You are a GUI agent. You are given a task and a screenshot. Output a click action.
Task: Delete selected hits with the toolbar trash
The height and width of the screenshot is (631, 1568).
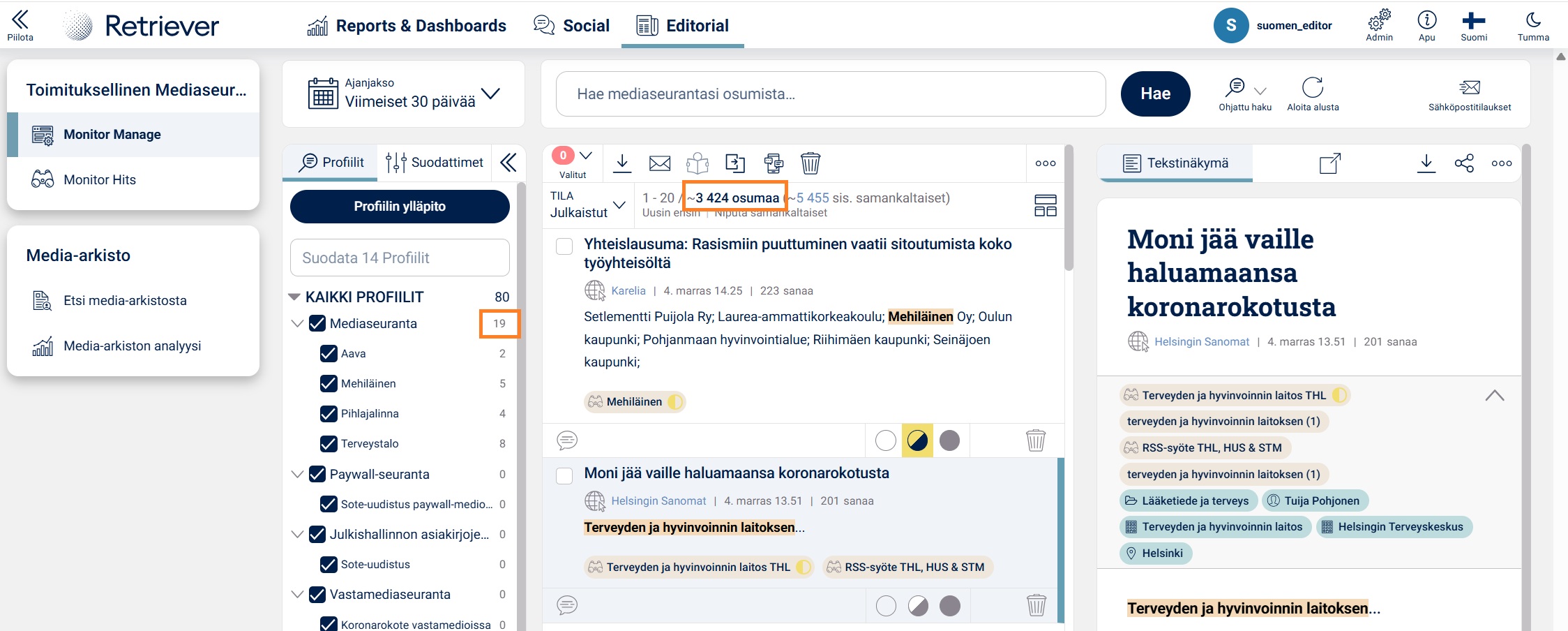[810, 163]
